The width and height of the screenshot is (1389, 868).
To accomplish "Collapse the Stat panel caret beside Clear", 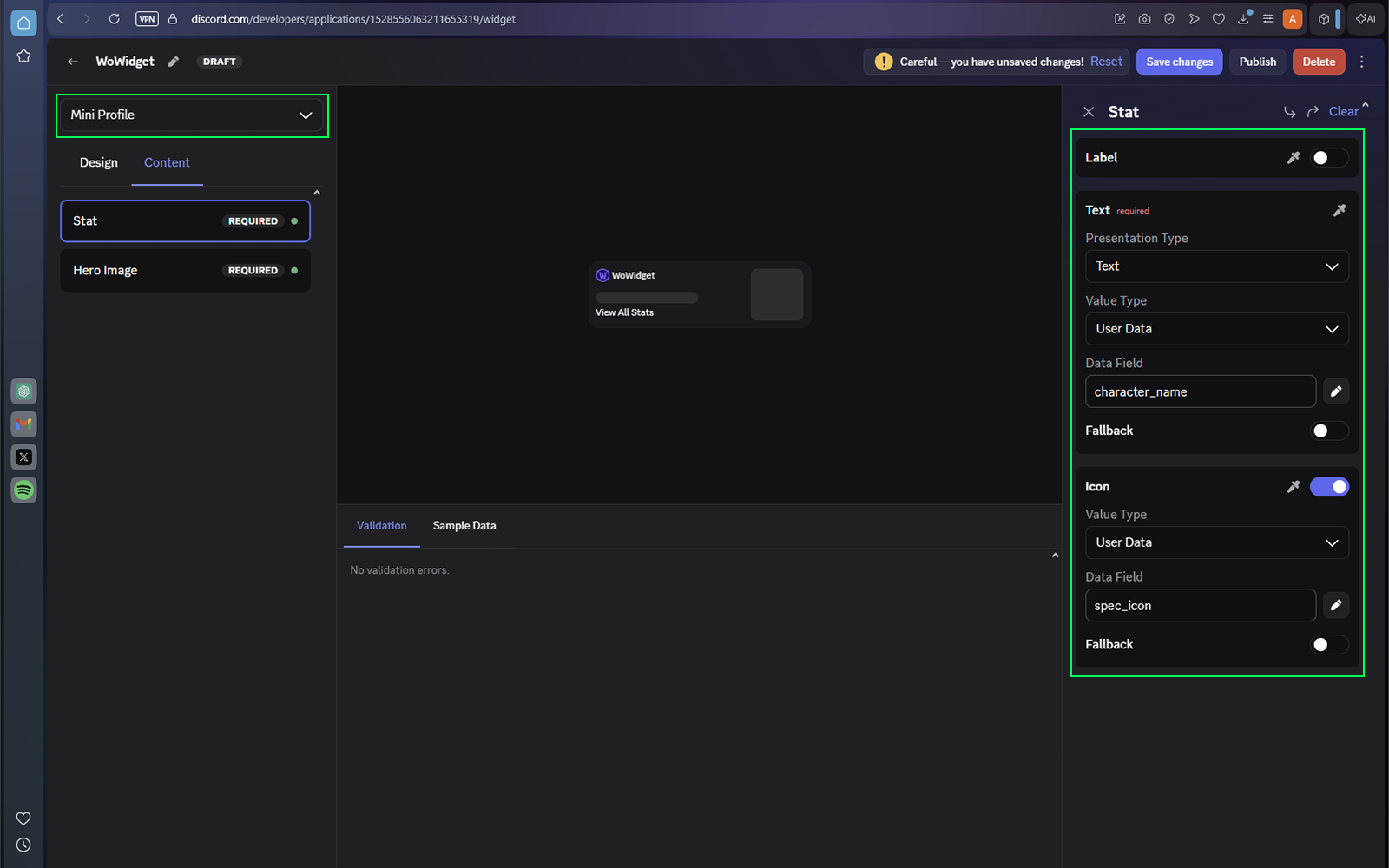I will (x=1365, y=105).
